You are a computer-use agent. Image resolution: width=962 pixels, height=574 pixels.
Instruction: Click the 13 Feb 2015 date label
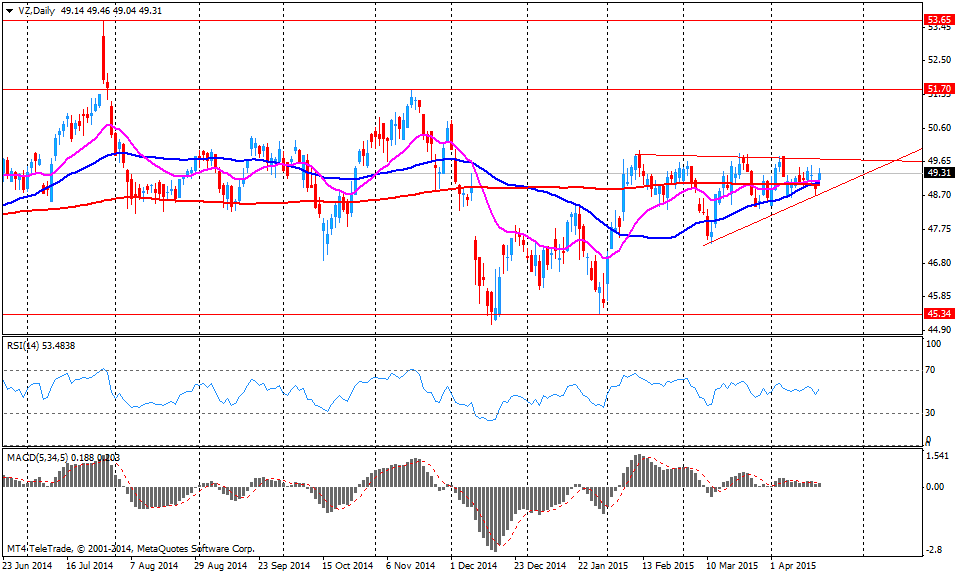668,565
